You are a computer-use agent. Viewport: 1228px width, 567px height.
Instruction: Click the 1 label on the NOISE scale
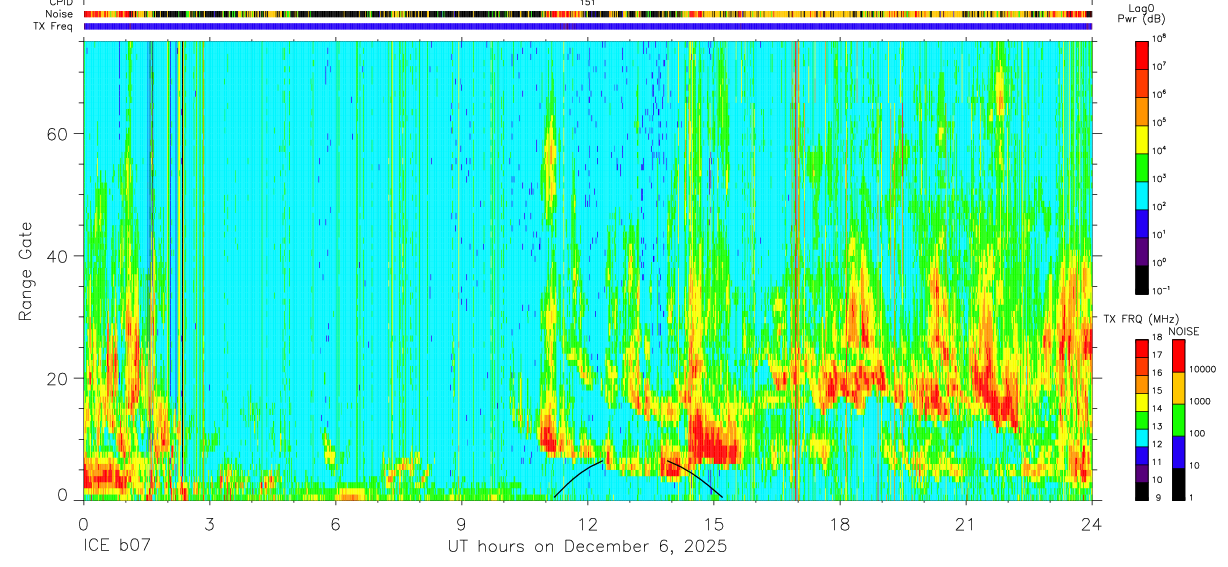1192,498
